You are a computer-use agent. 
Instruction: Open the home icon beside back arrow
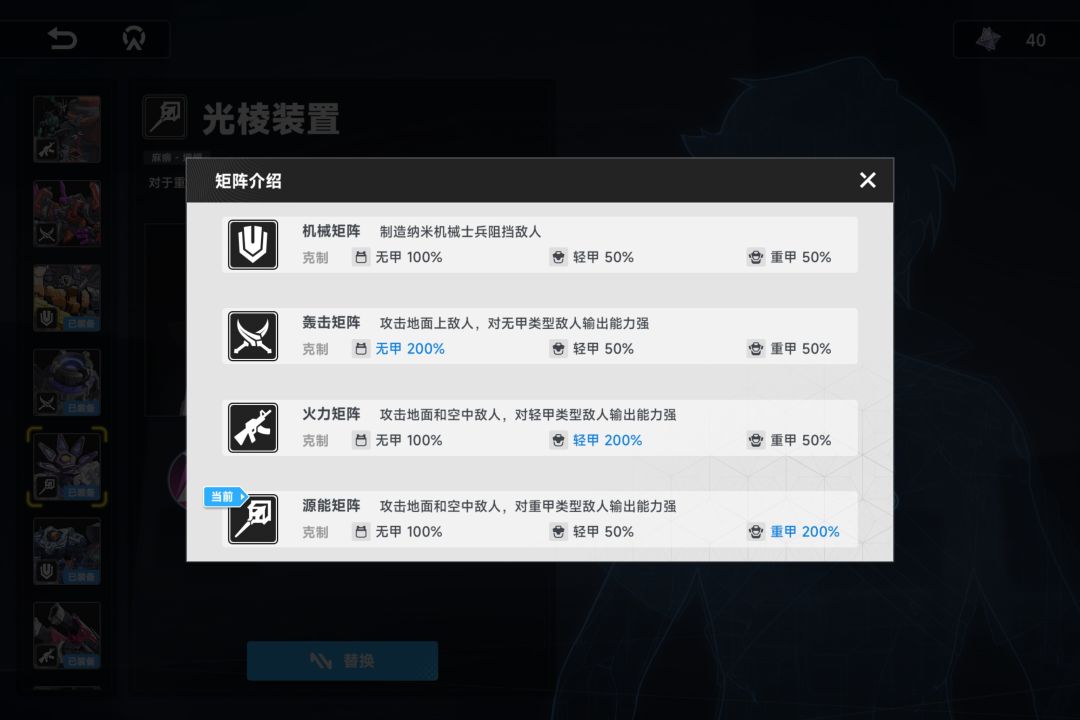[x=134, y=38]
